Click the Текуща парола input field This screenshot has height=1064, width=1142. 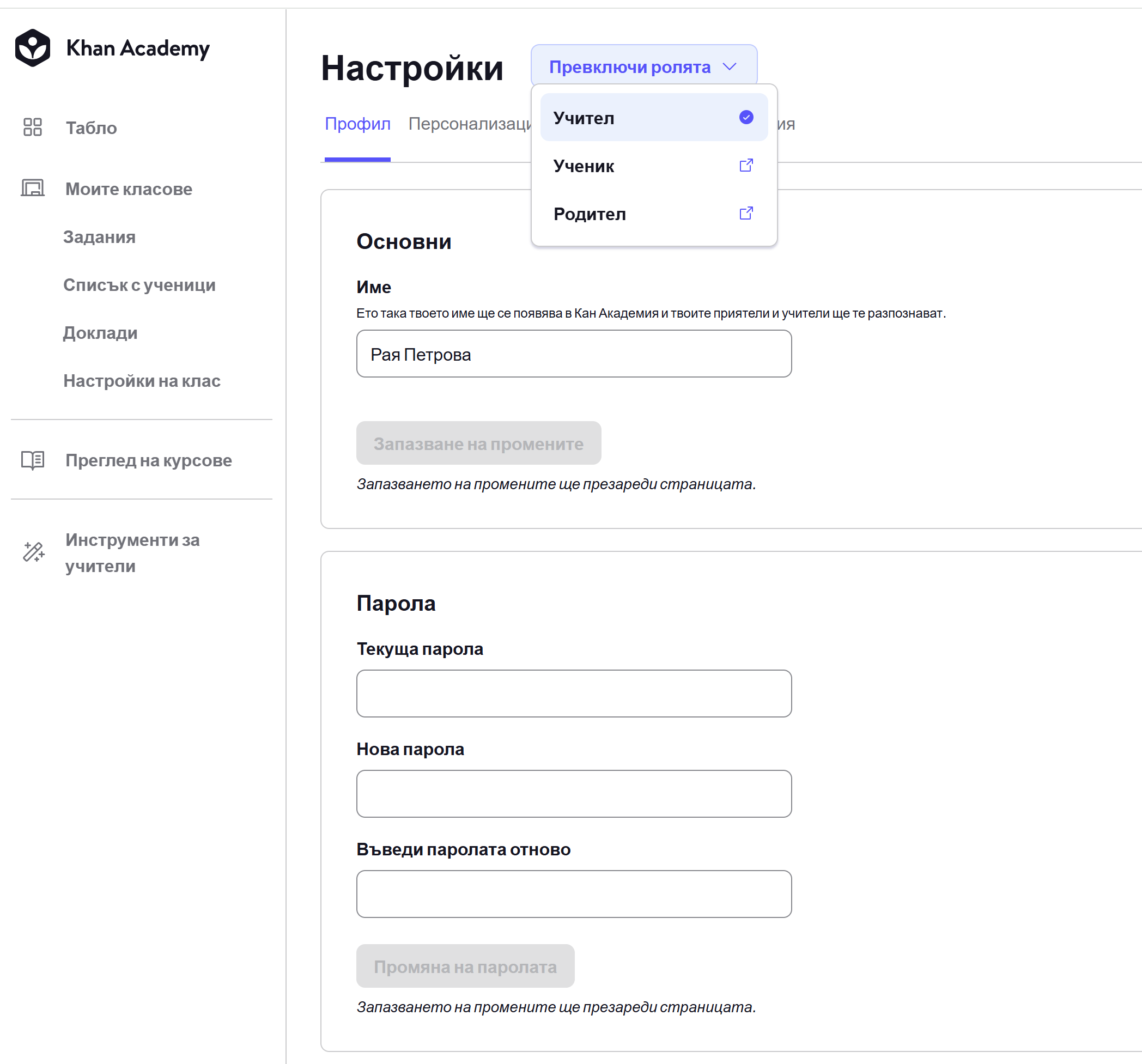574,694
